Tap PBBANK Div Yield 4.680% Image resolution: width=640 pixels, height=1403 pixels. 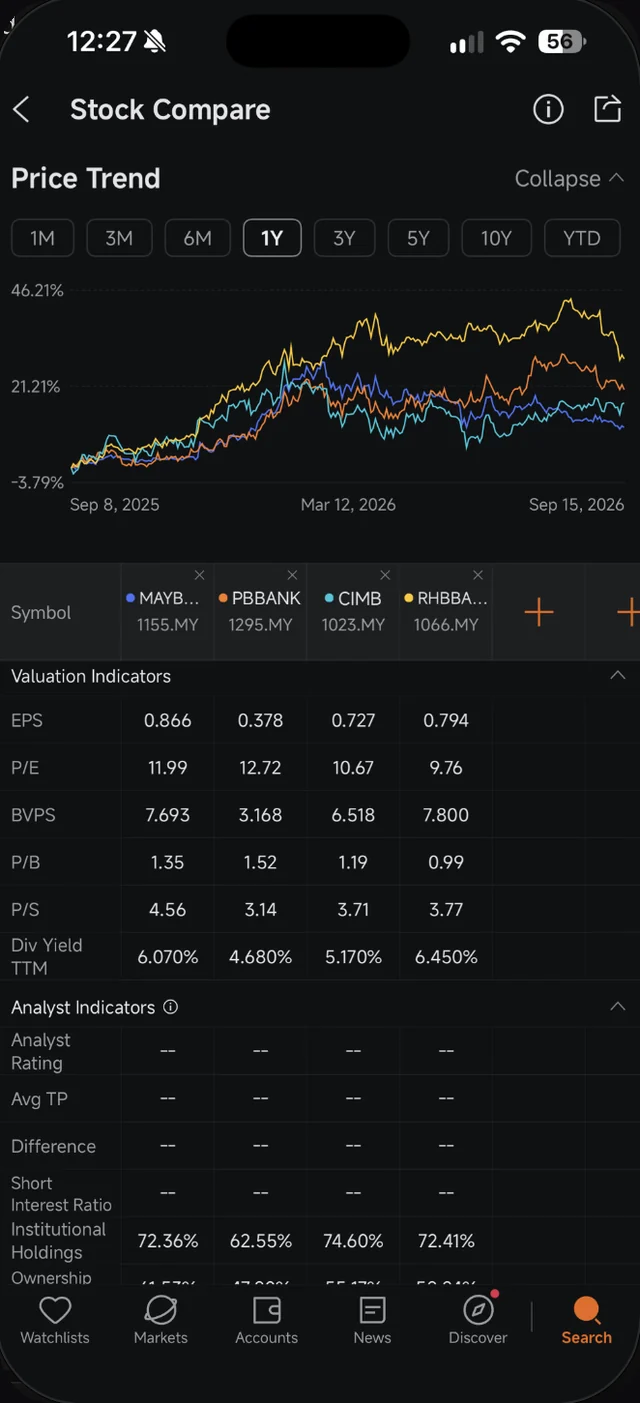click(x=260, y=957)
